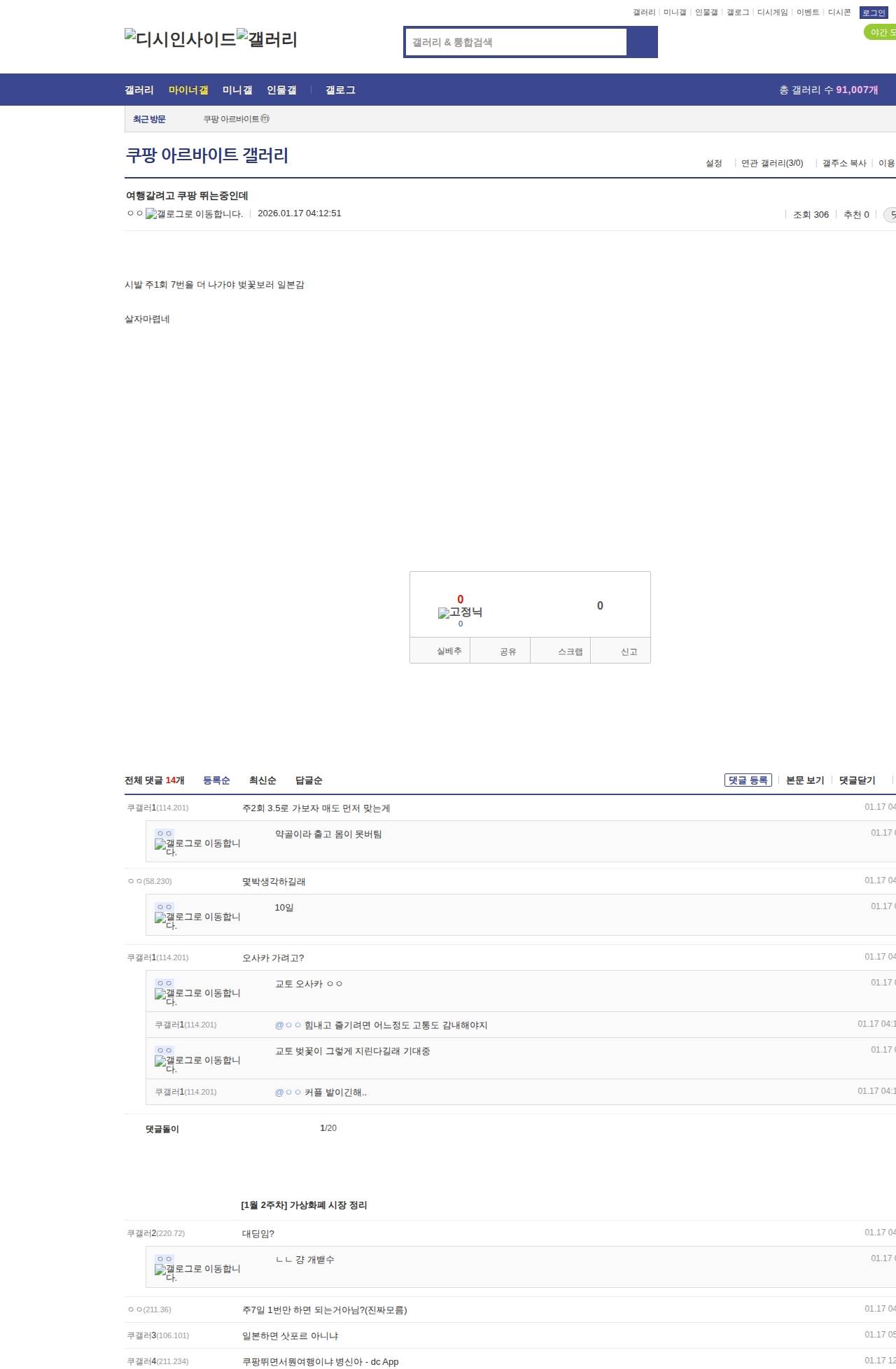Click the 쿠팡 아르바이트 갤러리 title
Screen dimensions: 896x1369
pyautogui.click(x=206, y=155)
